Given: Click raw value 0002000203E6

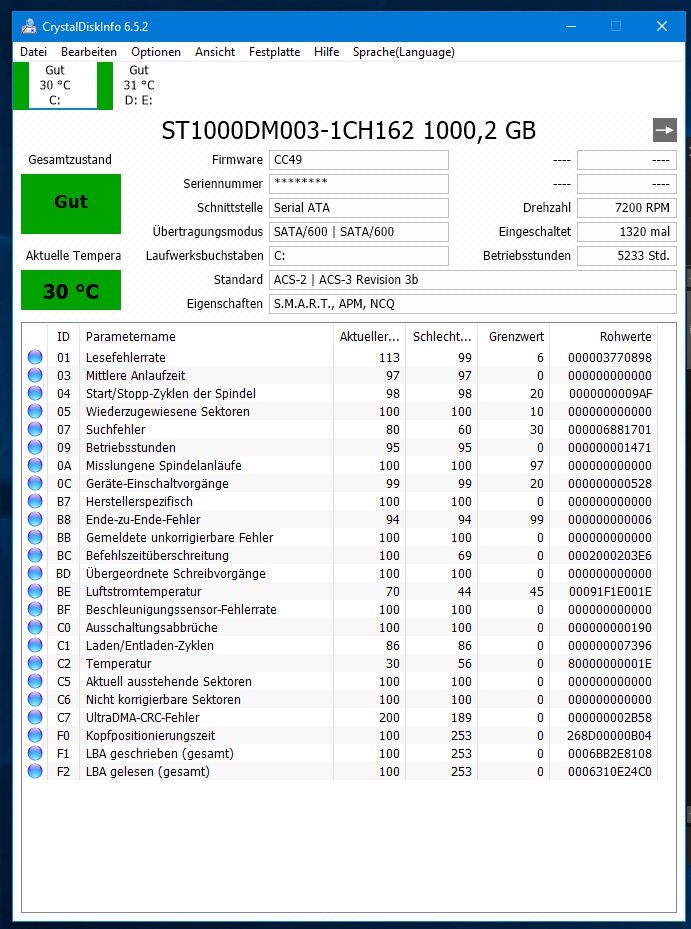Looking at the screenshot, I should click(610, 555).
